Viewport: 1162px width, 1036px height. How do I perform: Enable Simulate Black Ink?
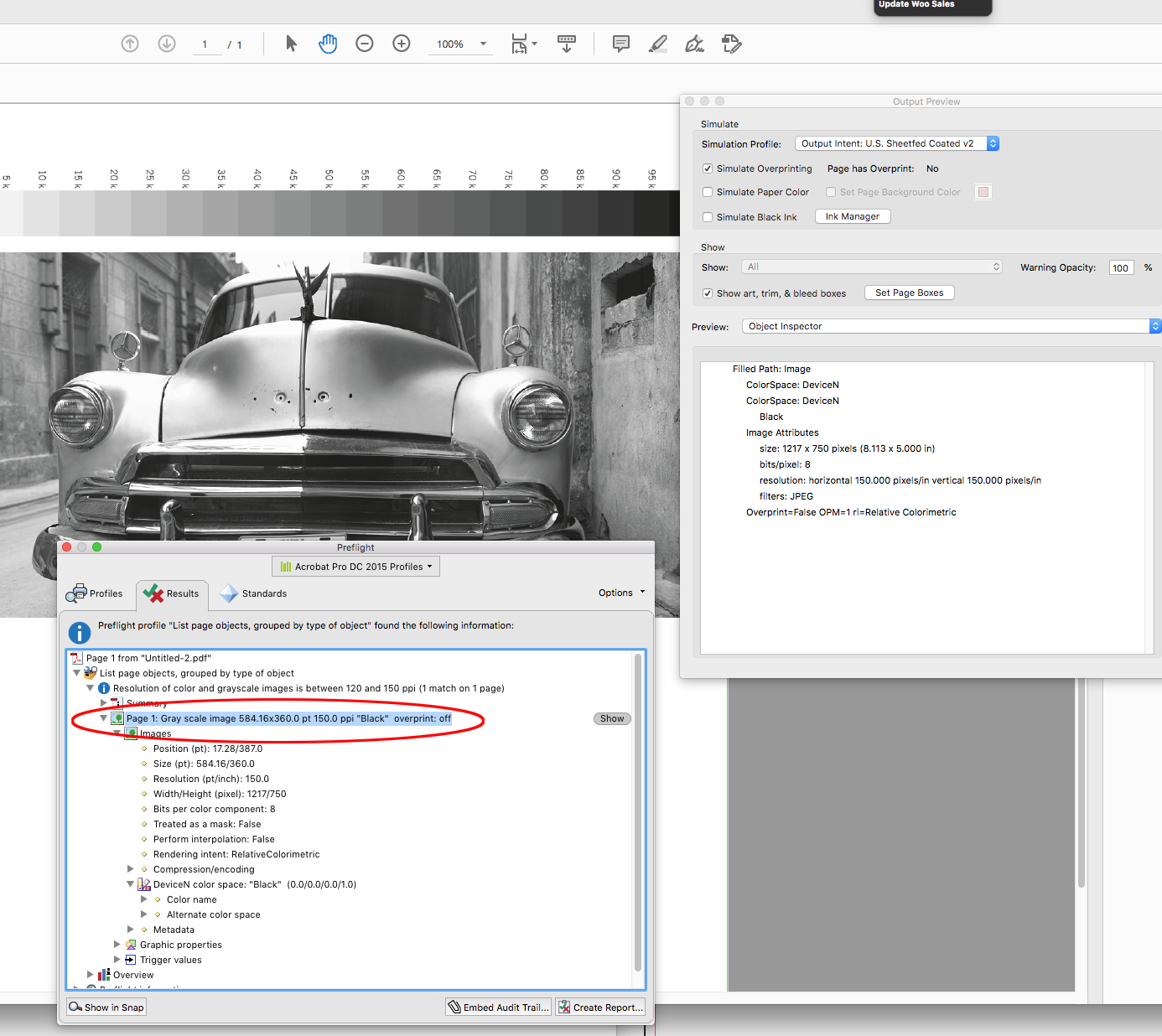click(x=708, y=217)
